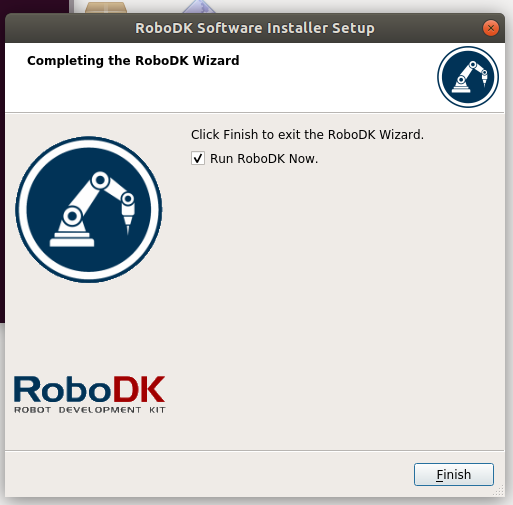The height and width of the screenshot is (505, 513).
Task: Click the 'ROBOT DEVELOPMENT KIT' tagline
Action: pos(90,410)
